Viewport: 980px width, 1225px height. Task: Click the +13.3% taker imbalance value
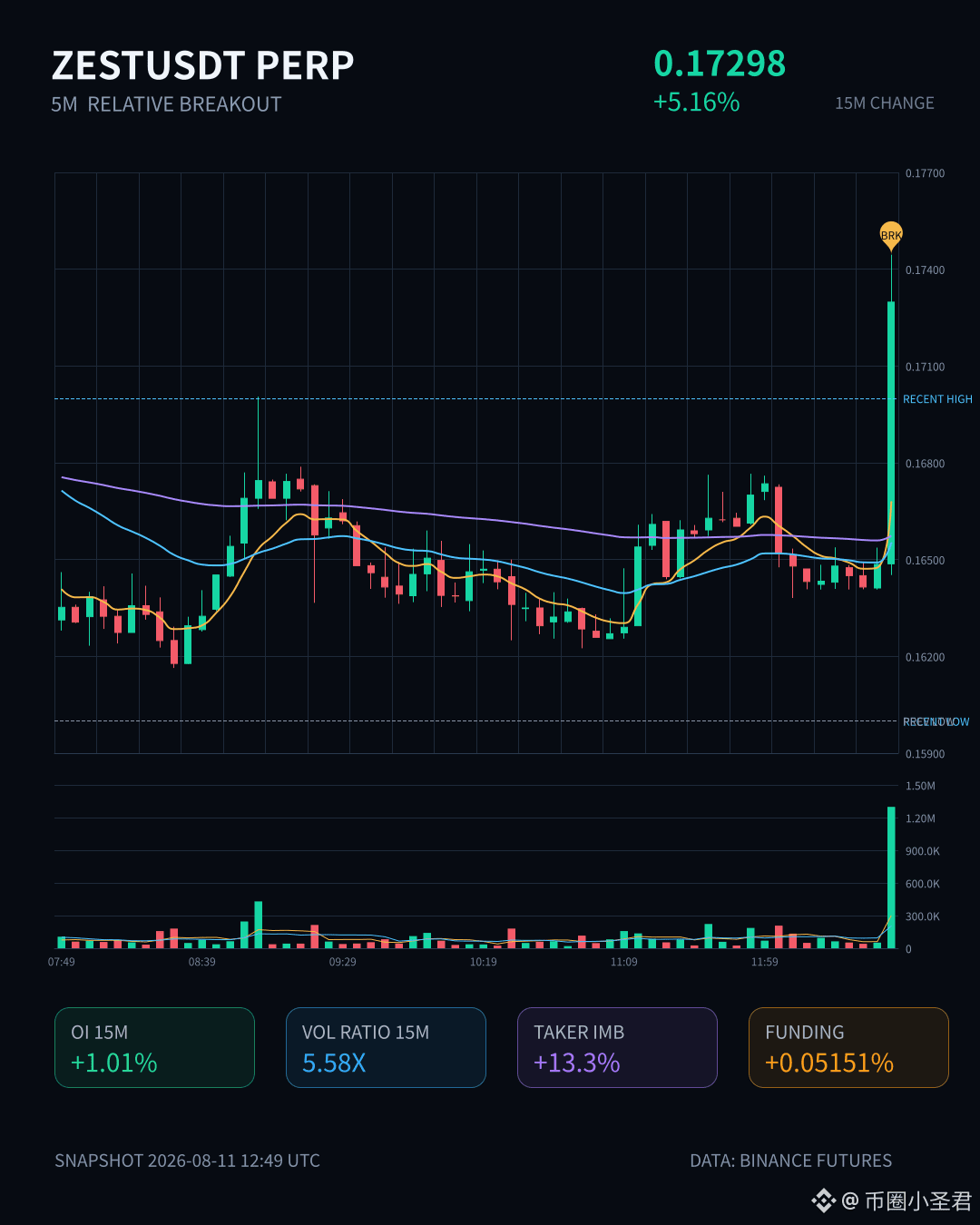point(577,1063)
